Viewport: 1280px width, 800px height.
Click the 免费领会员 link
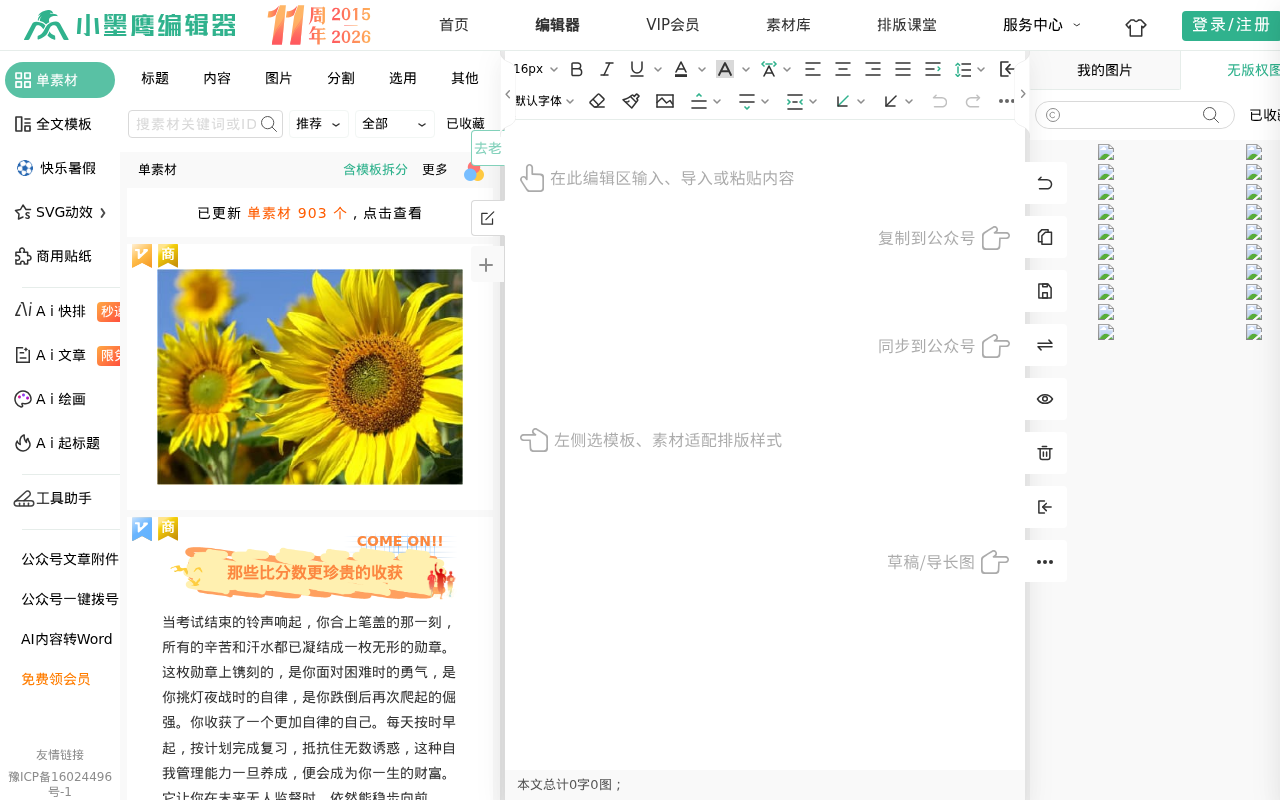(x=56, y=679)
